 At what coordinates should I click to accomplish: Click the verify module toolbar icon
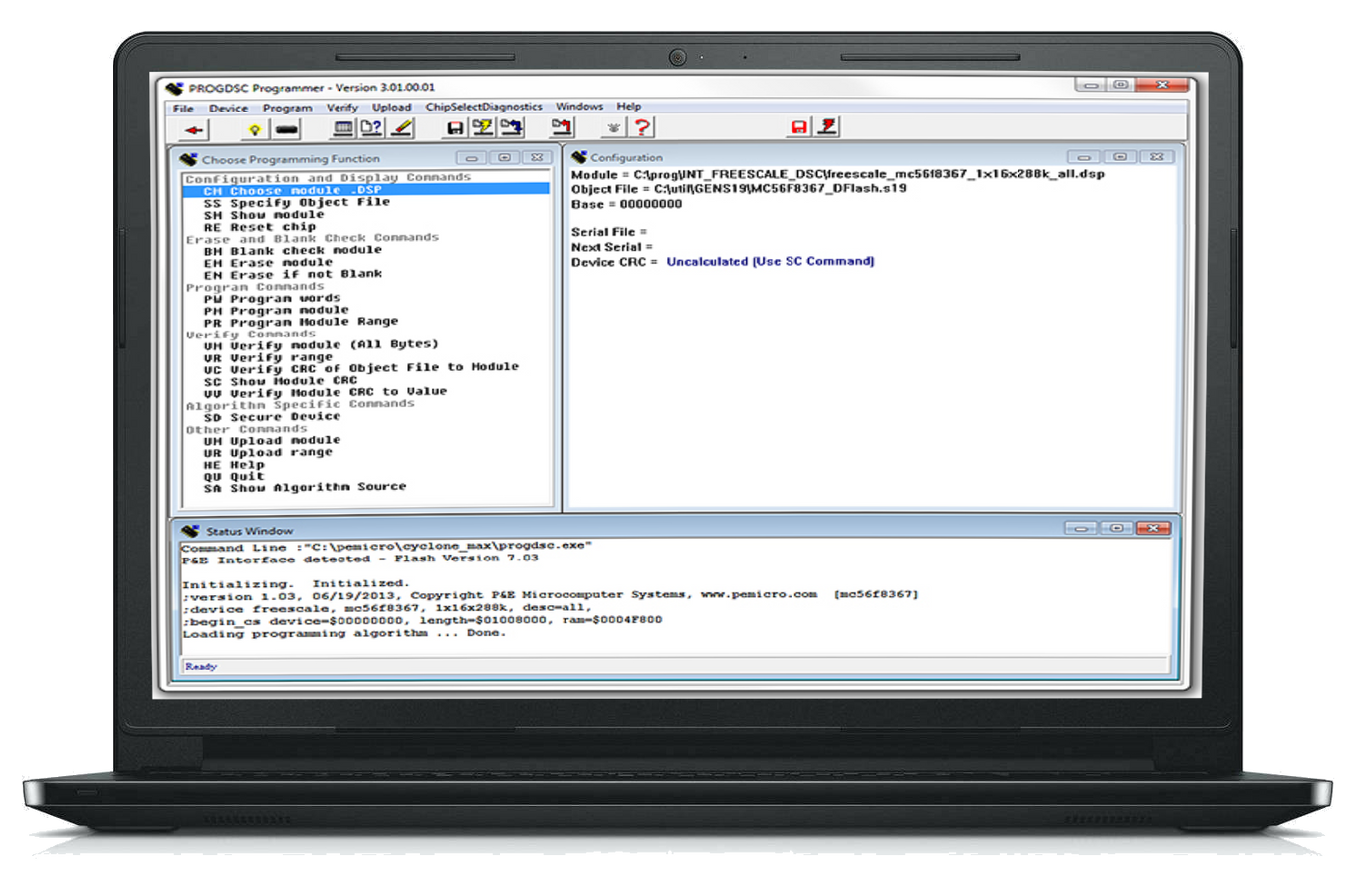(x=513, y=127)
